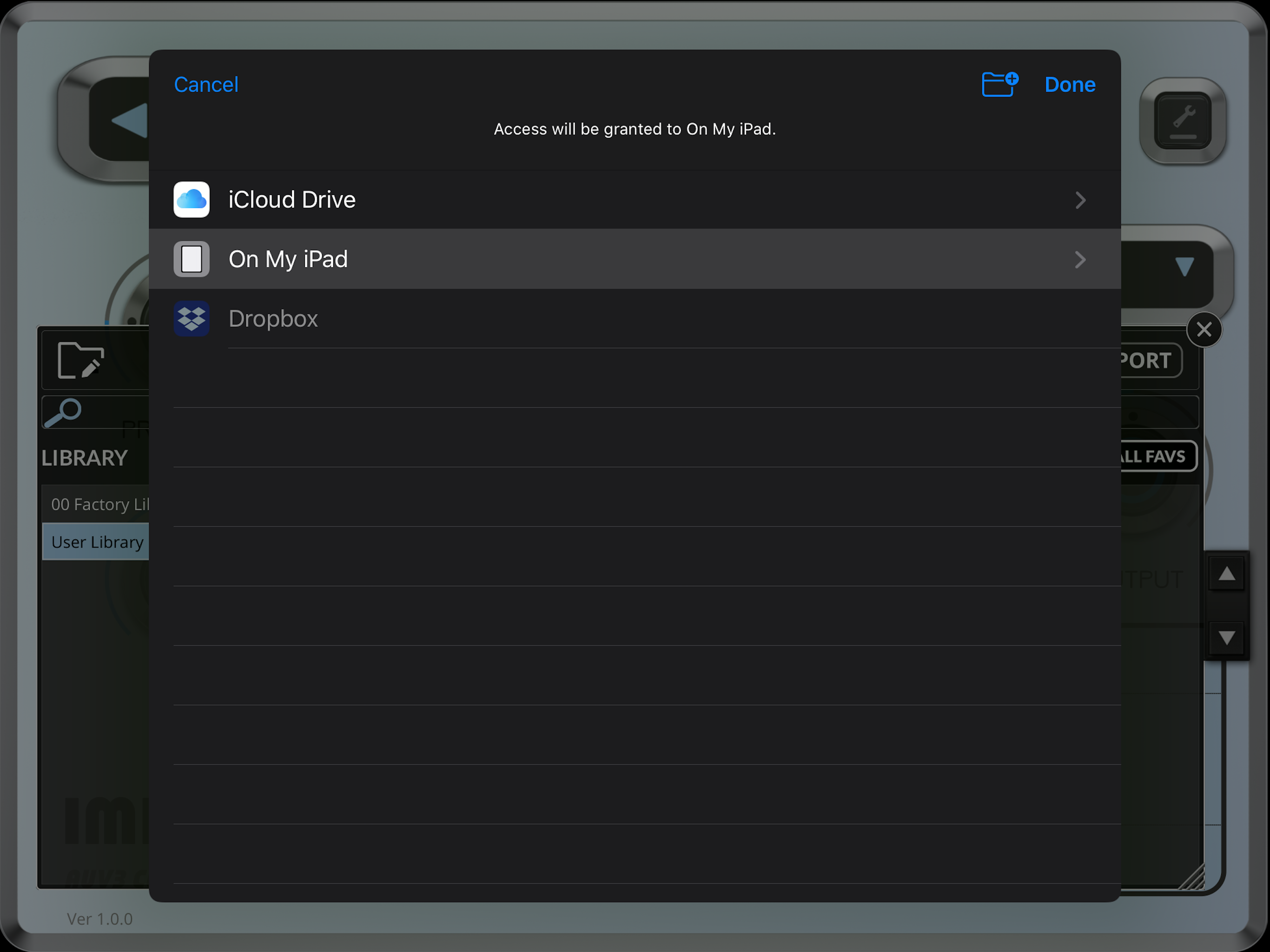
Task: Click the folder edit icon in library
Action: coord(81,361)
